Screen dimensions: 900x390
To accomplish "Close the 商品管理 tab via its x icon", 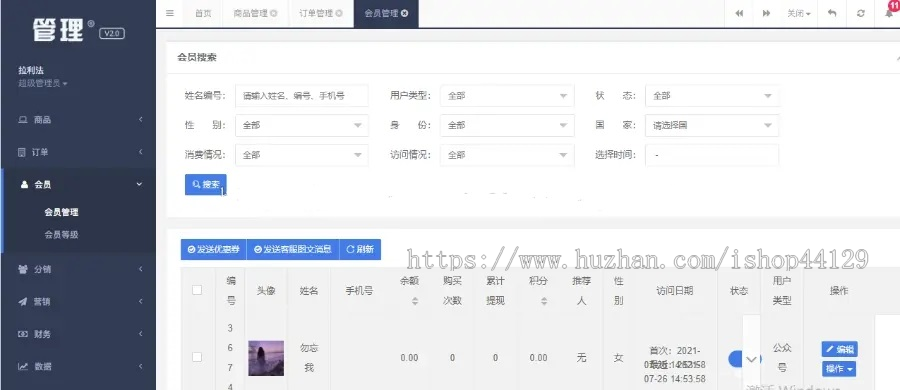I will [x=273, y=13].
